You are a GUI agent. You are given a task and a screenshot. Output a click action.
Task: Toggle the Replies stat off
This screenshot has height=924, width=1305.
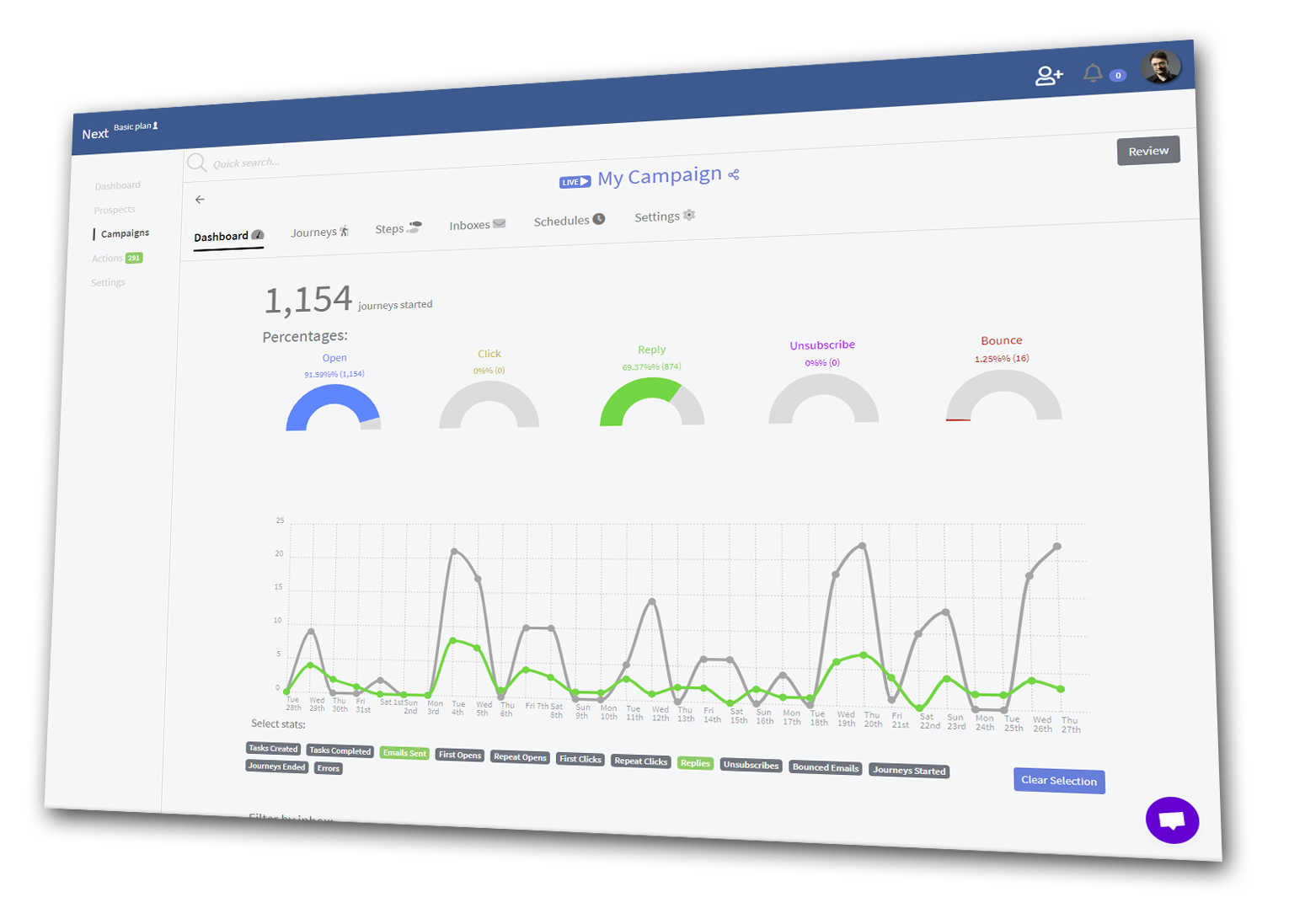[x=695, y=763]
